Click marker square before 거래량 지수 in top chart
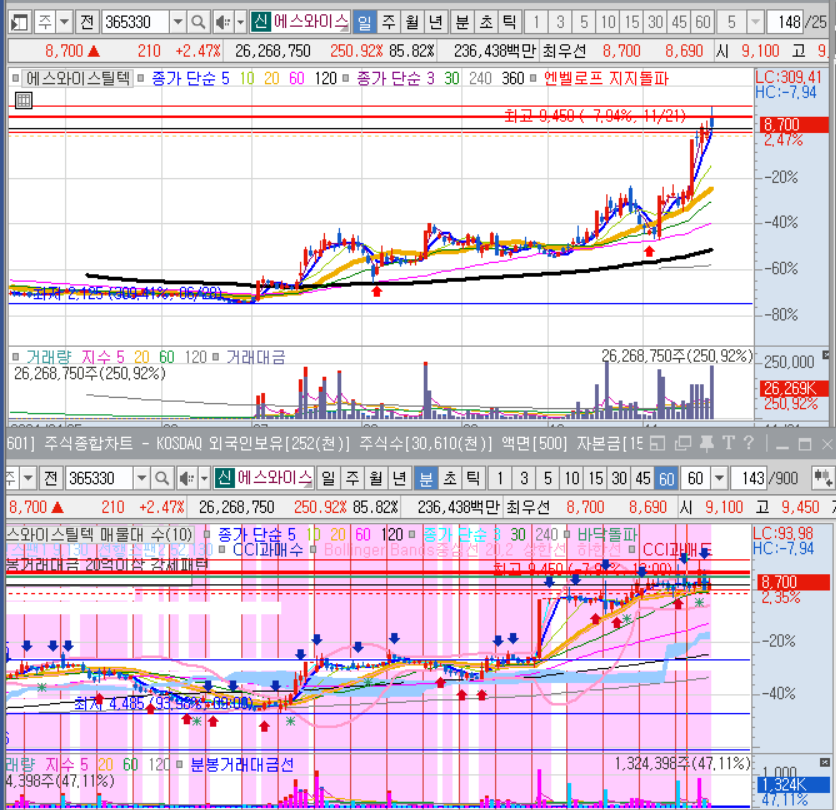 [15, 357]
